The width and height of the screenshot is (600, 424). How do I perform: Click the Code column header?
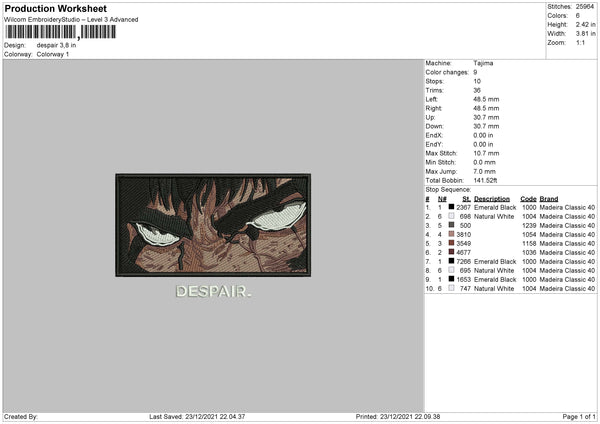tap(528, 199)
